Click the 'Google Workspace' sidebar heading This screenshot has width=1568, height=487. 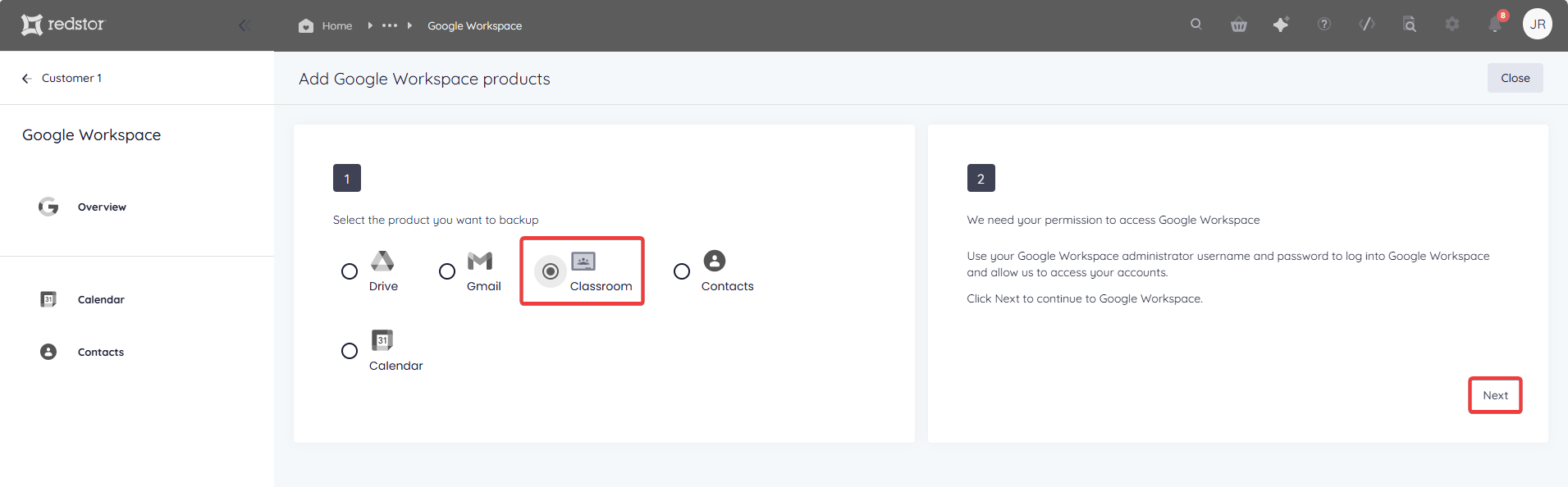pyautogui.click(x=91, y=135)
